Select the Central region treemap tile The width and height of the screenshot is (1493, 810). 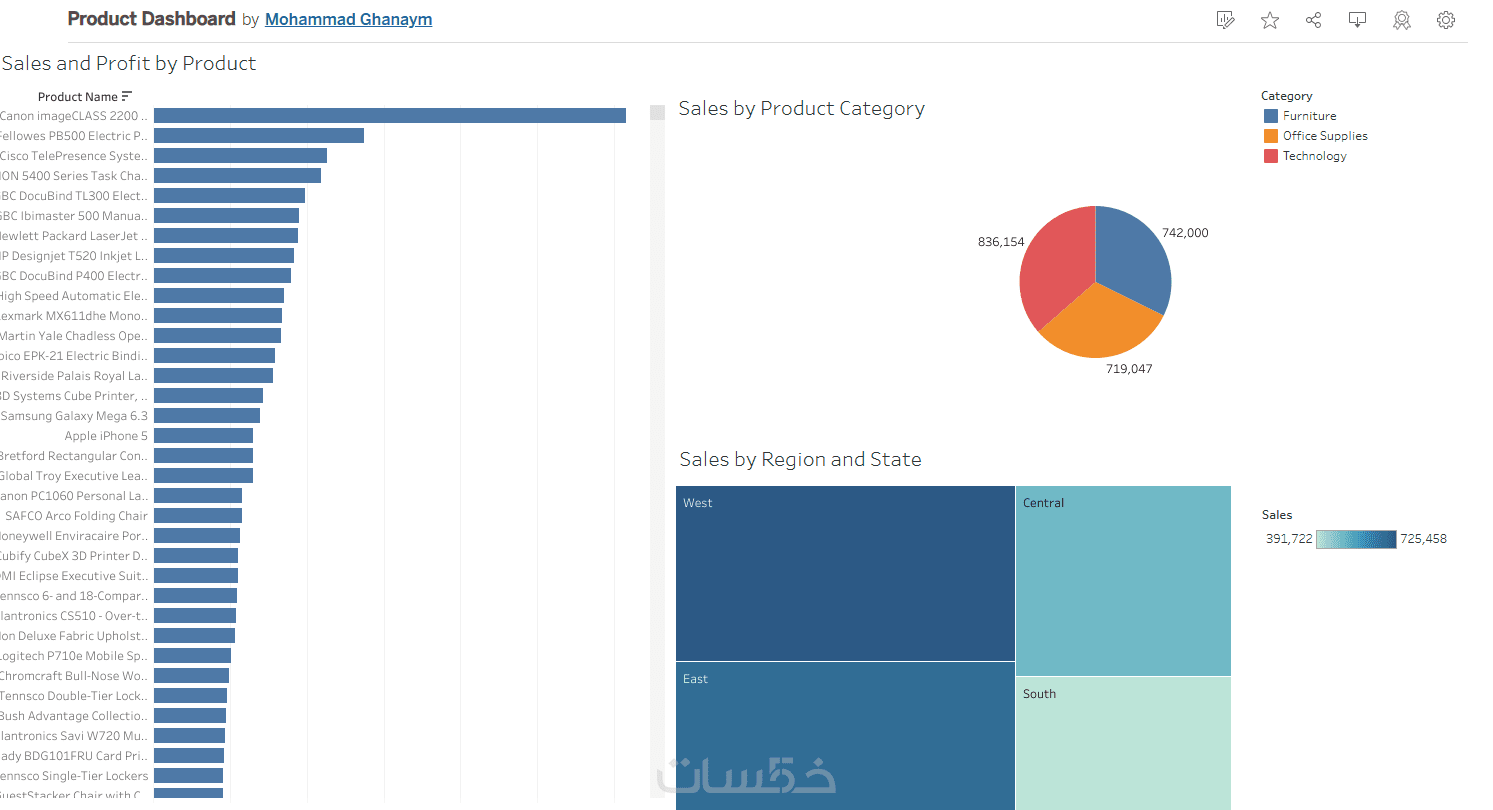[1123, 580]
